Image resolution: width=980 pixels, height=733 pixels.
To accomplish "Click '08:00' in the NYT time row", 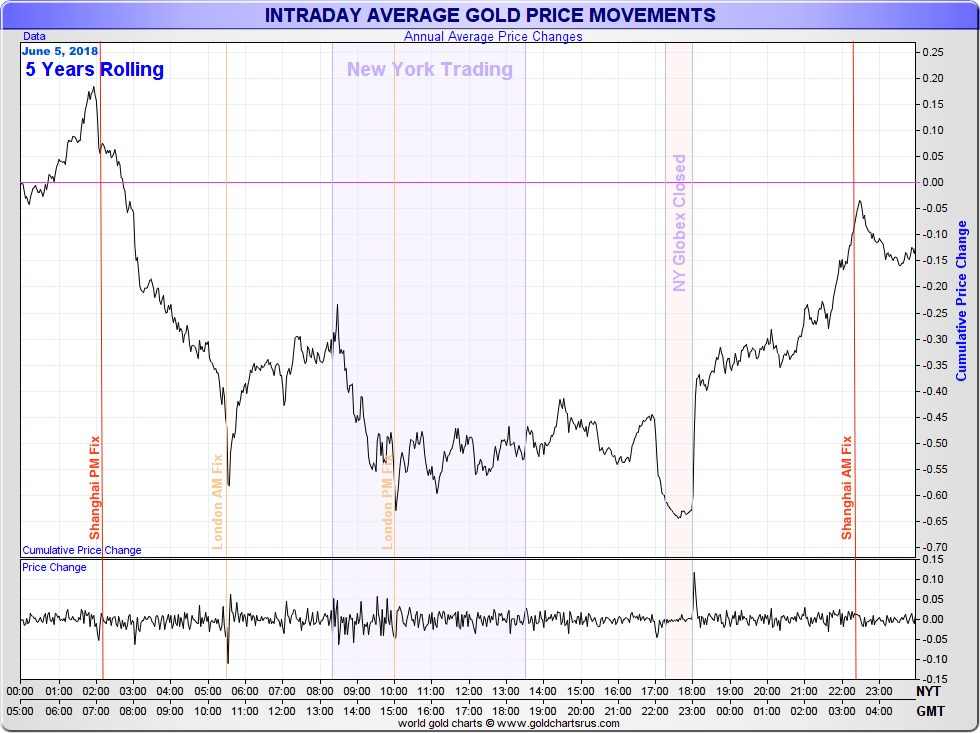I will click(319, 691).
